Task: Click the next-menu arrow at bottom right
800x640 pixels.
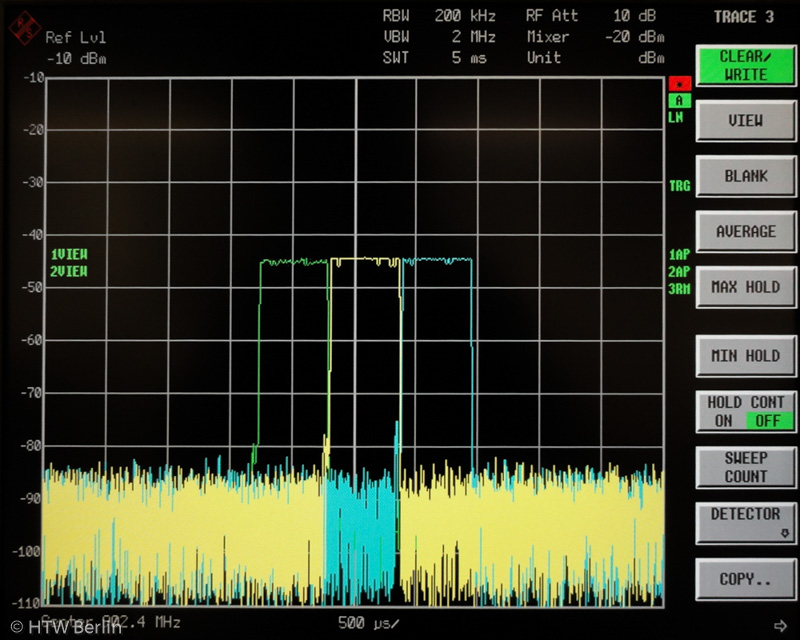Action: pyautogui.click(x=780, y=626)
